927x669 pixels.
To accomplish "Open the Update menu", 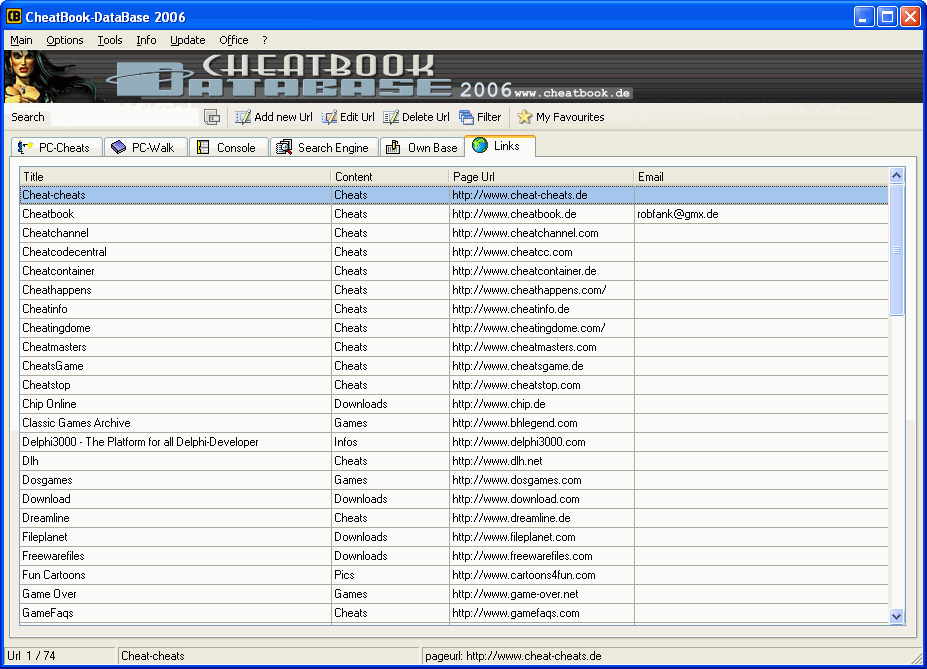I will [x=187, y=40].
